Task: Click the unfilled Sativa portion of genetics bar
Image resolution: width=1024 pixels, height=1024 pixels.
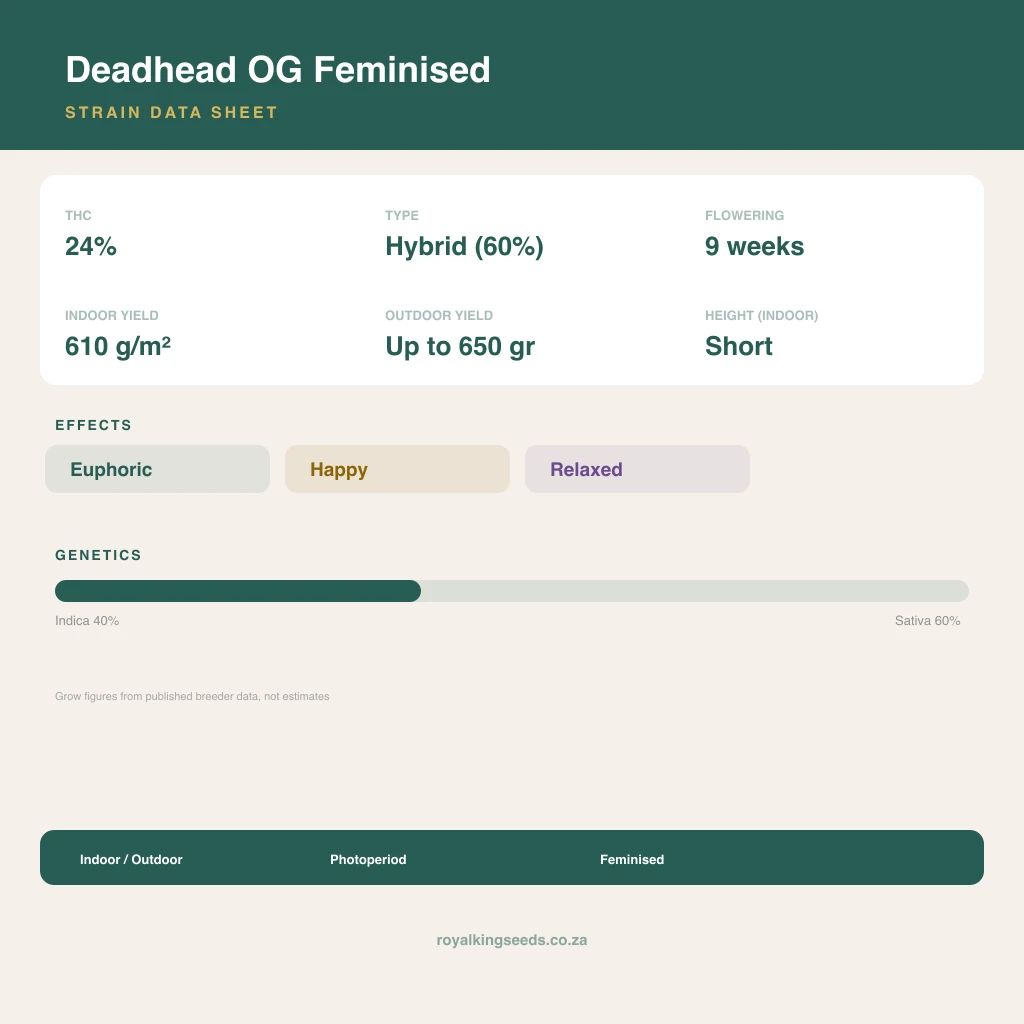Action: tap(695, 591)
